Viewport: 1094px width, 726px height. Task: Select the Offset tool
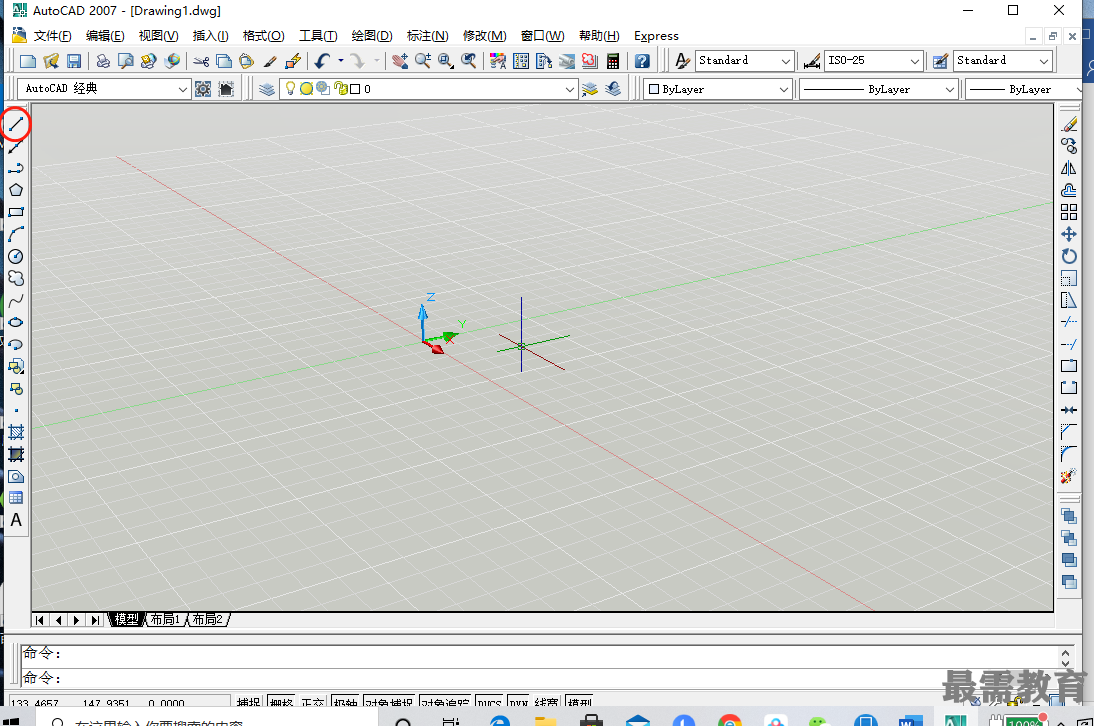pyautogui.click(x=1069, y=190)
